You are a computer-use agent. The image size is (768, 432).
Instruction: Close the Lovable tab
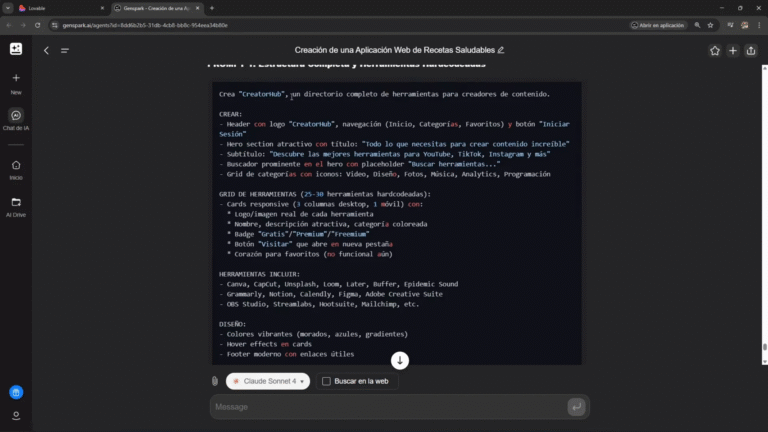click(102, 8)
